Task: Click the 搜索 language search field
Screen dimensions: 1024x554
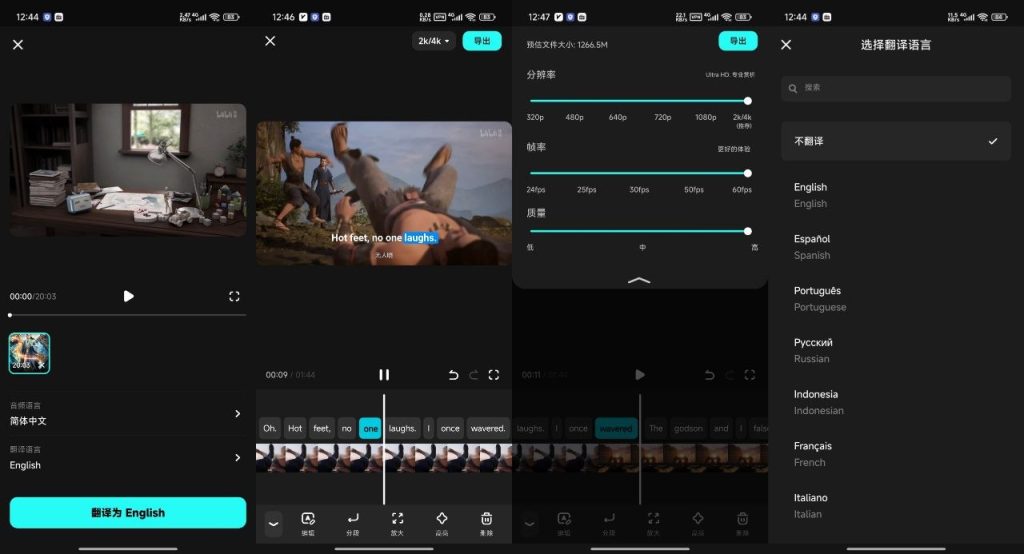Action: coord(896,88)
